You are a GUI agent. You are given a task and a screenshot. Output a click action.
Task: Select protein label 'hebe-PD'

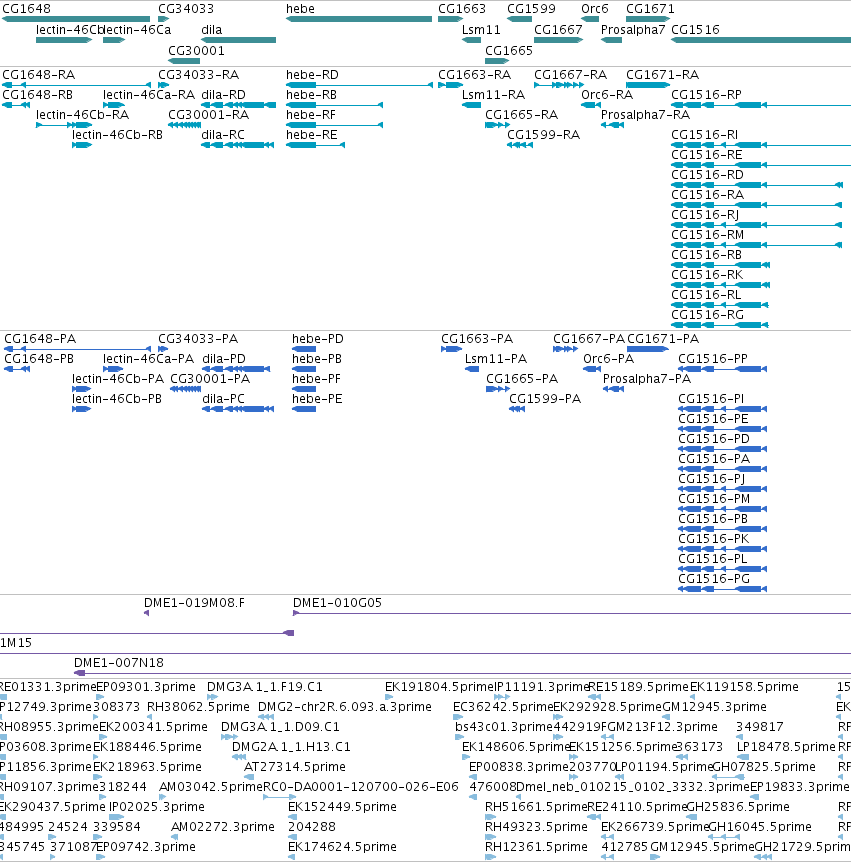318,339
